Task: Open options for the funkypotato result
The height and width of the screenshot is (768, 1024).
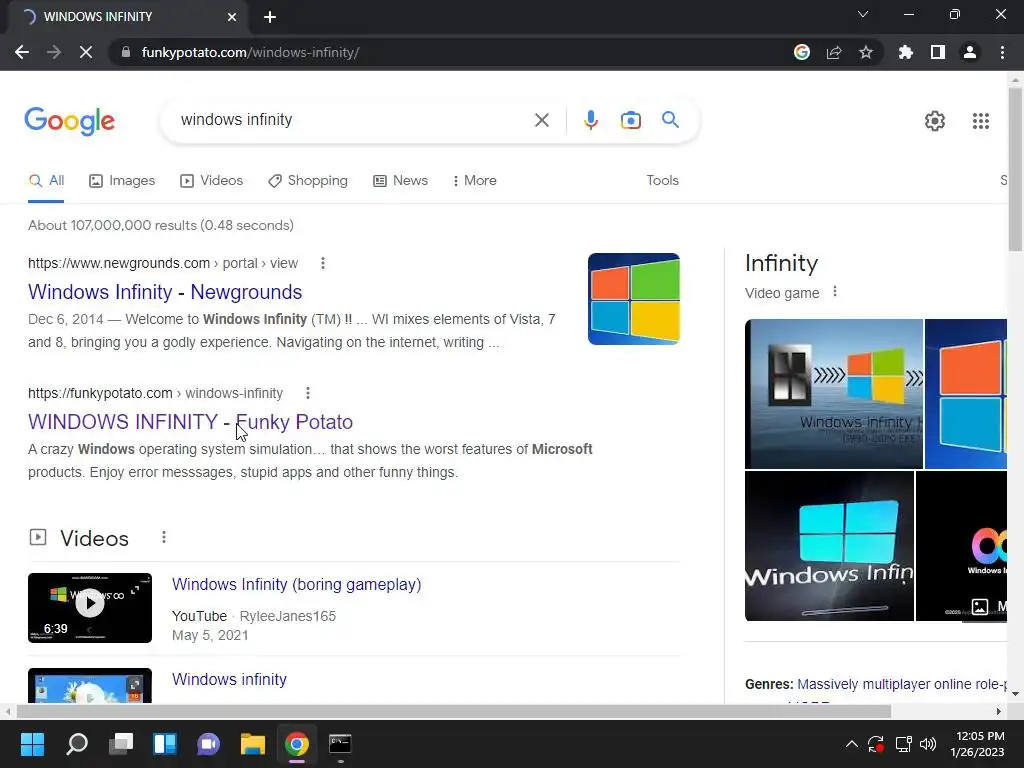Action: [x=308, y=393]
